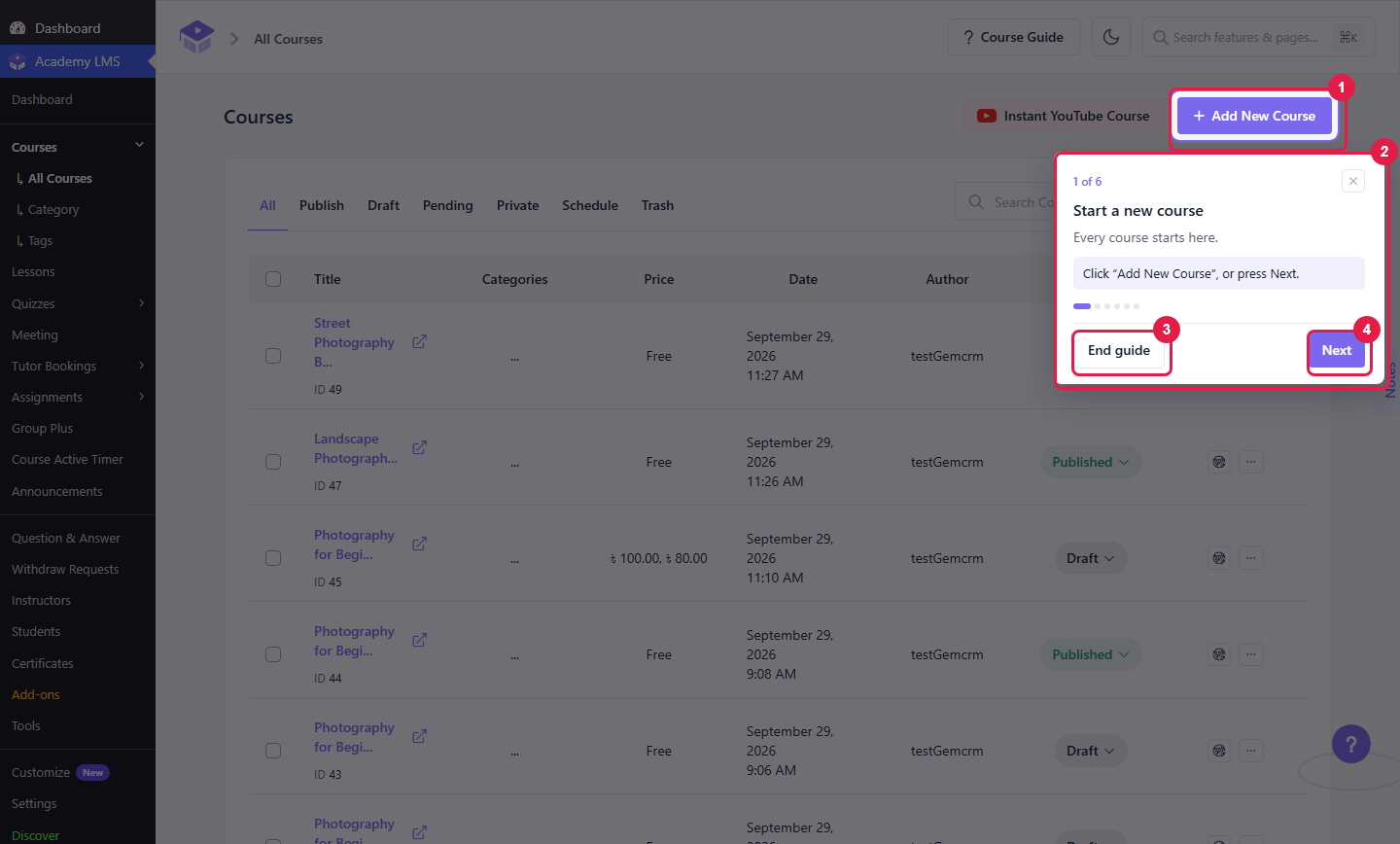Toggle select-all checkbox in table header
This screenshot has width=1400, height=844.
[273, 279]
